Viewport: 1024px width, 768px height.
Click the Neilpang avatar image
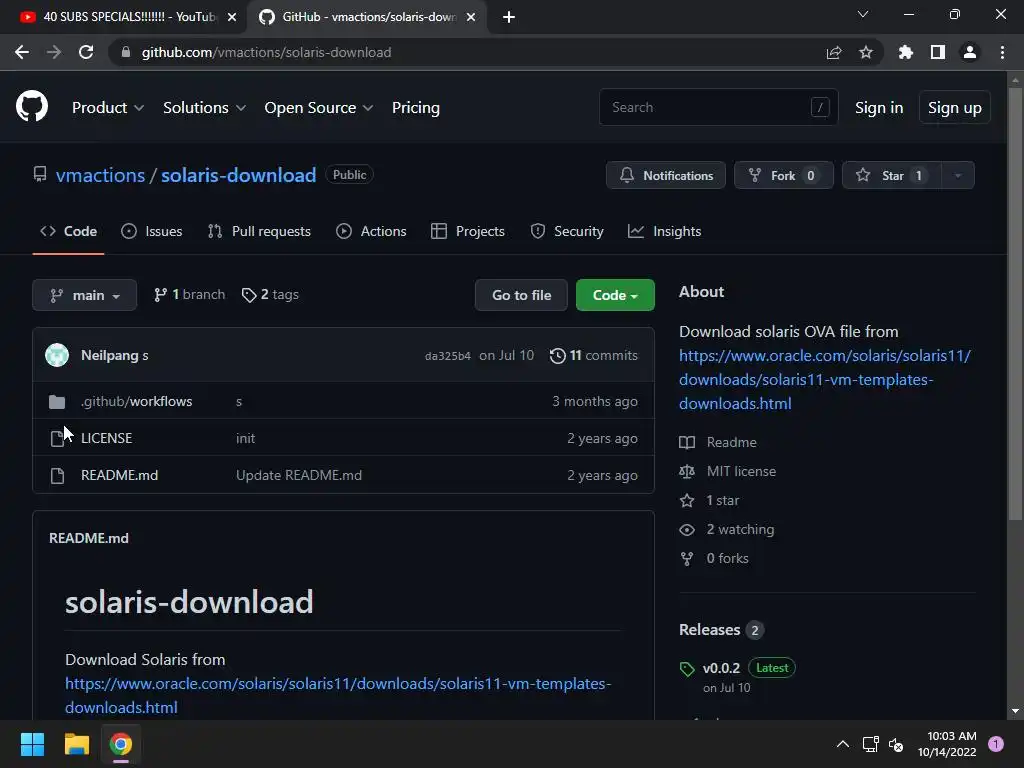[x=57, y=355]
